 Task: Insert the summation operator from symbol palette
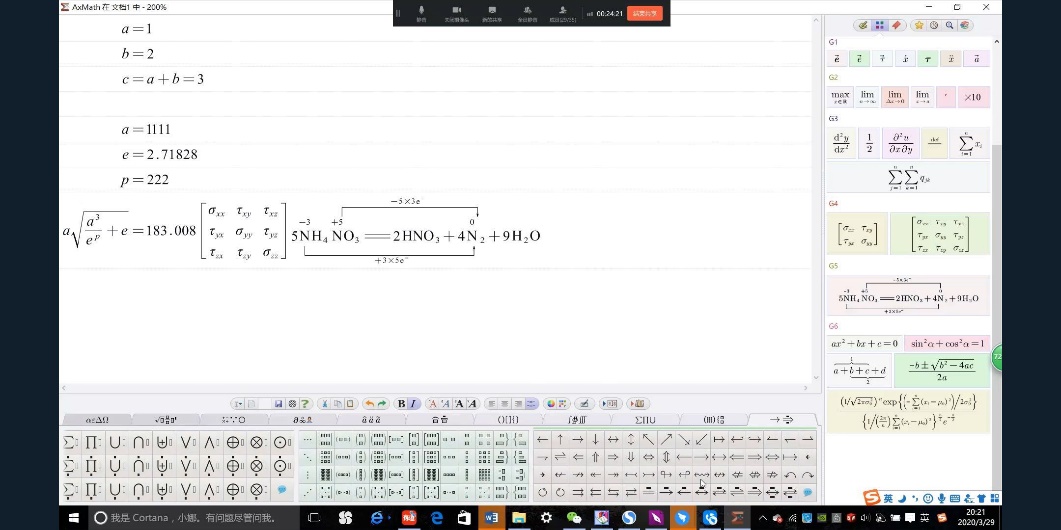pos(70,441)
